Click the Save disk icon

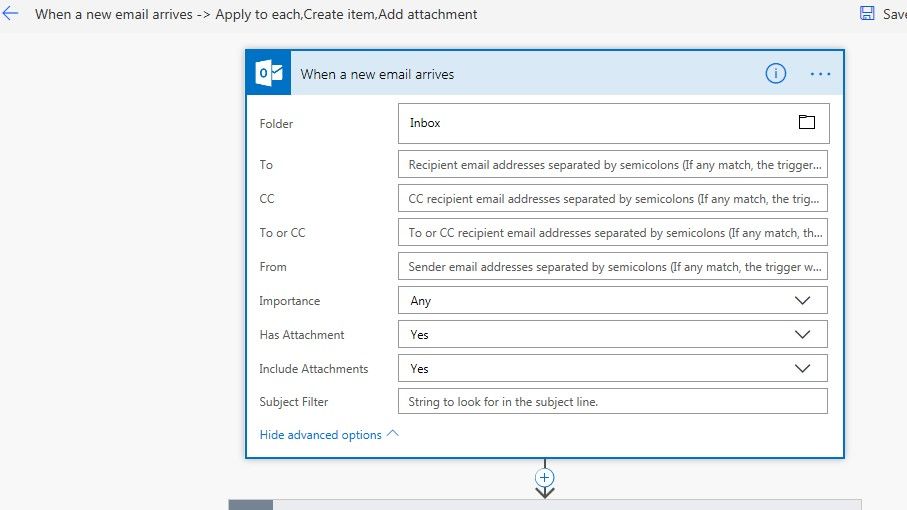(x=867, y=14)
